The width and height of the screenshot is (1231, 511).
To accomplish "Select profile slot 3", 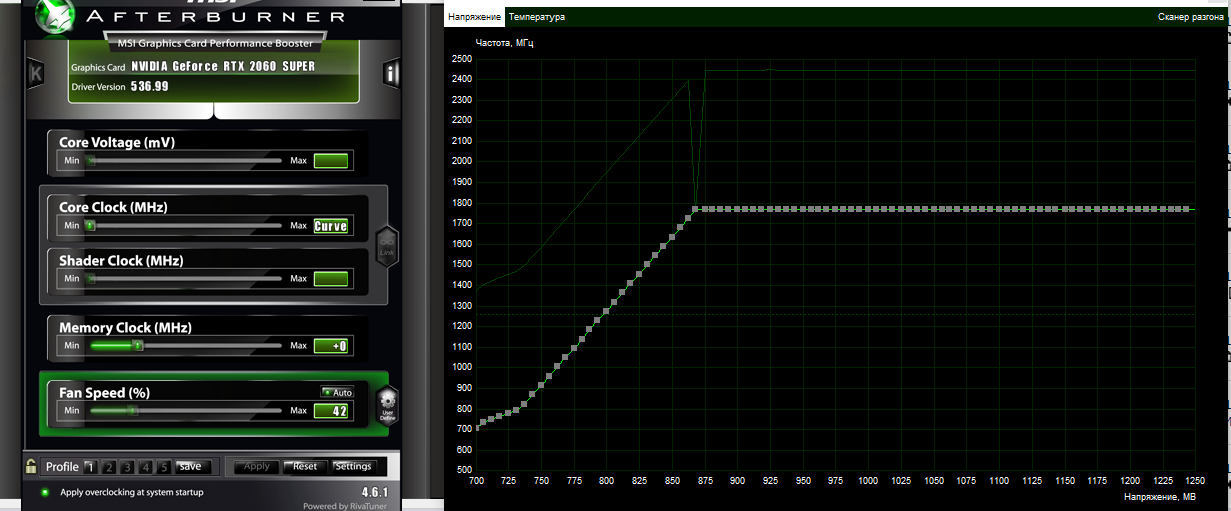I will [x=129, y=466].
